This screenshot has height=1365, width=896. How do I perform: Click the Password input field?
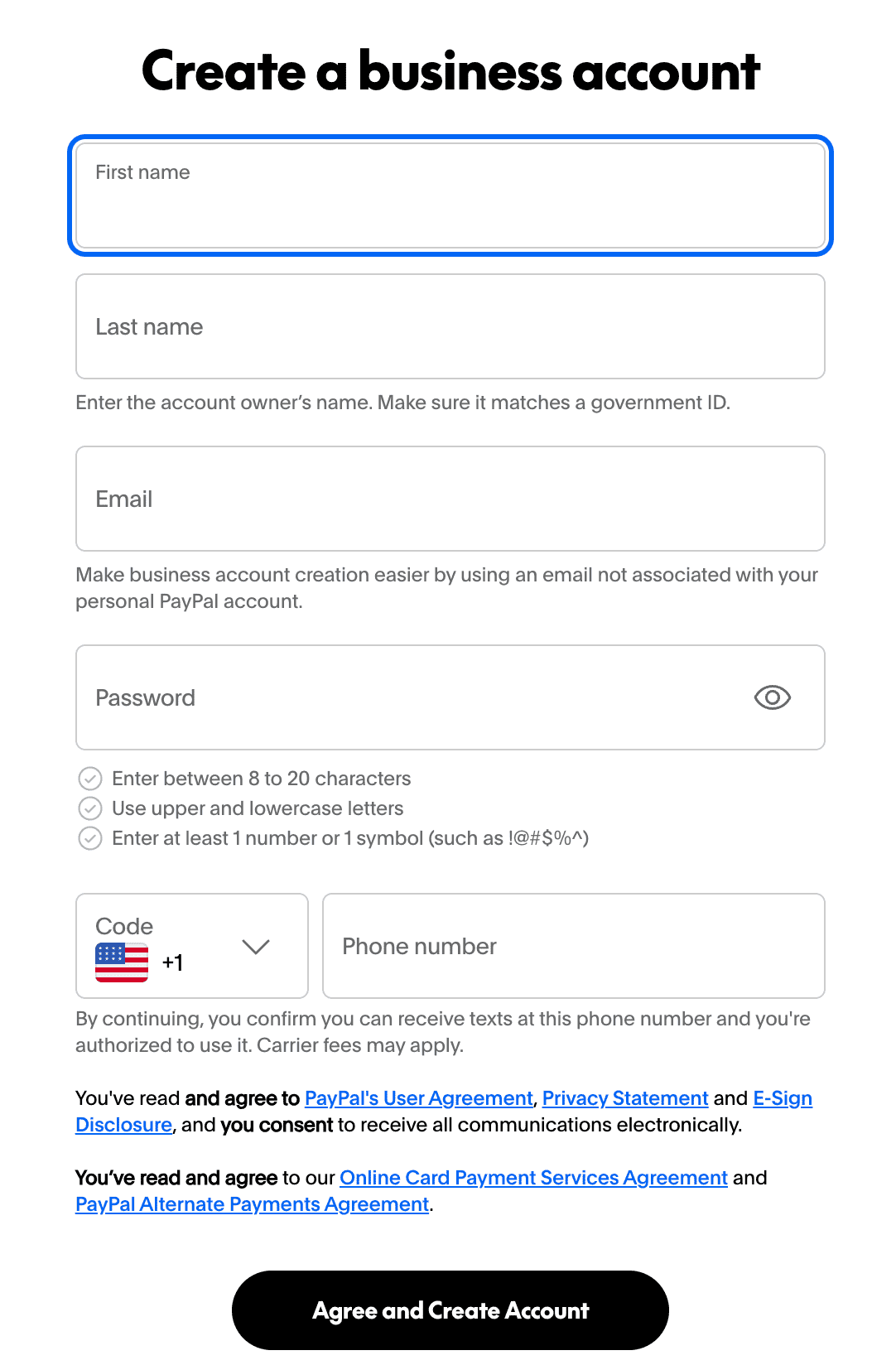414,697
